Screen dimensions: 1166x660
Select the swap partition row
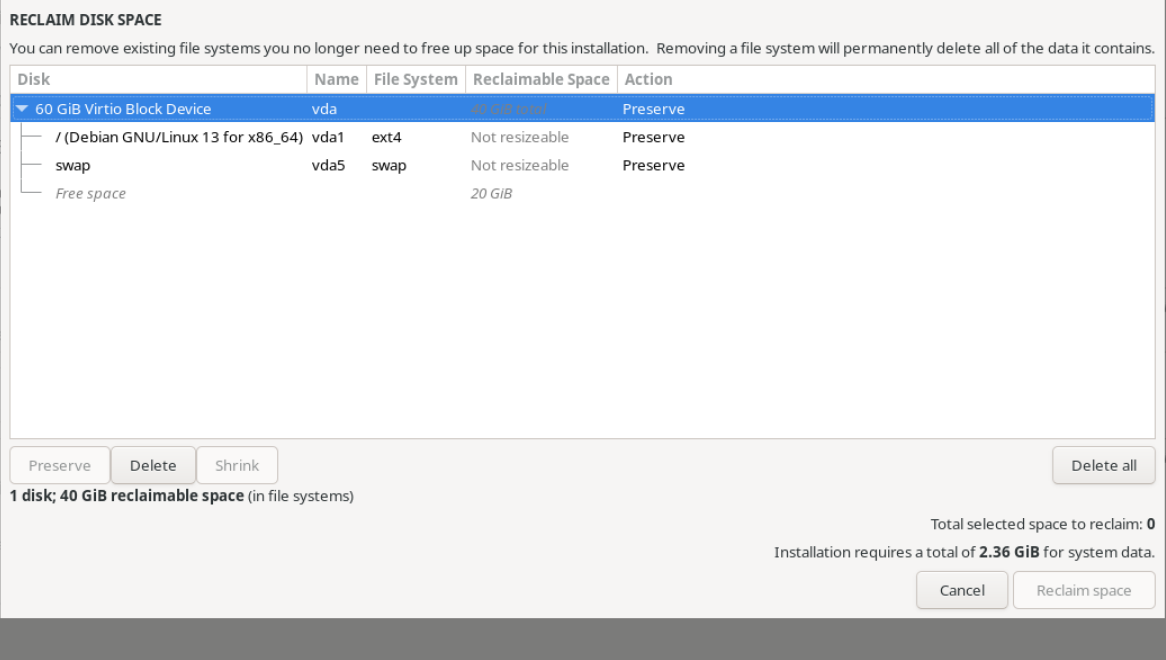click(x=582, y=165)
